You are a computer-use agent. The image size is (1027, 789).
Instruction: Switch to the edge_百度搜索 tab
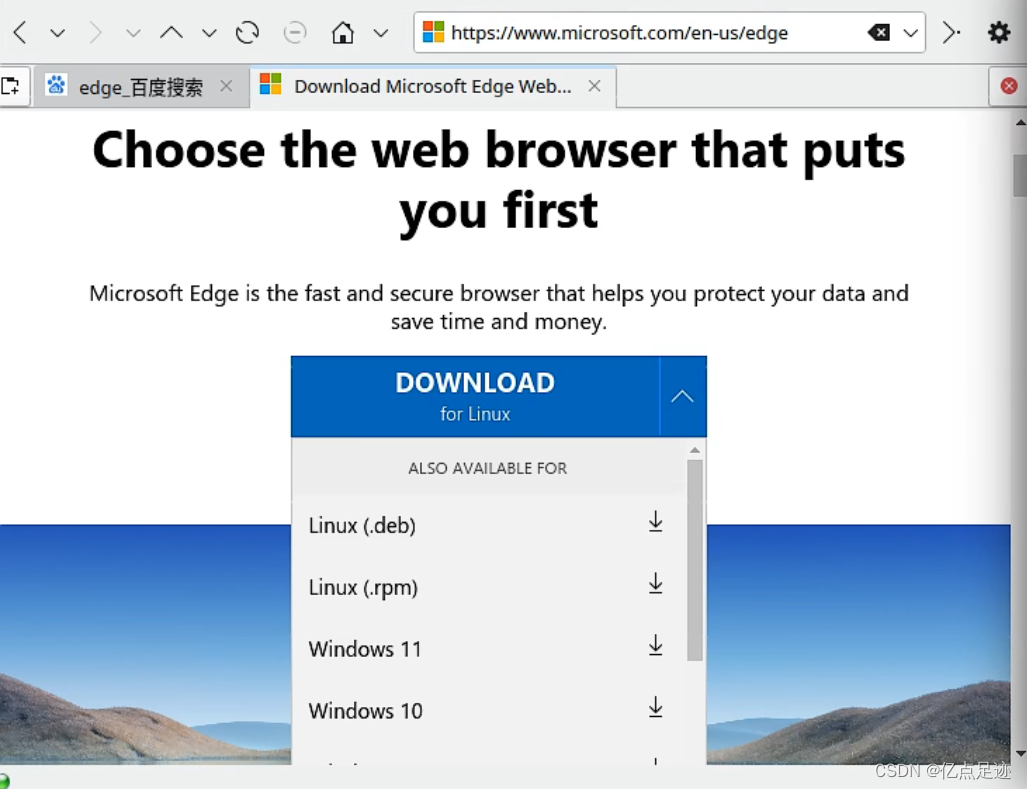(140, 86)
